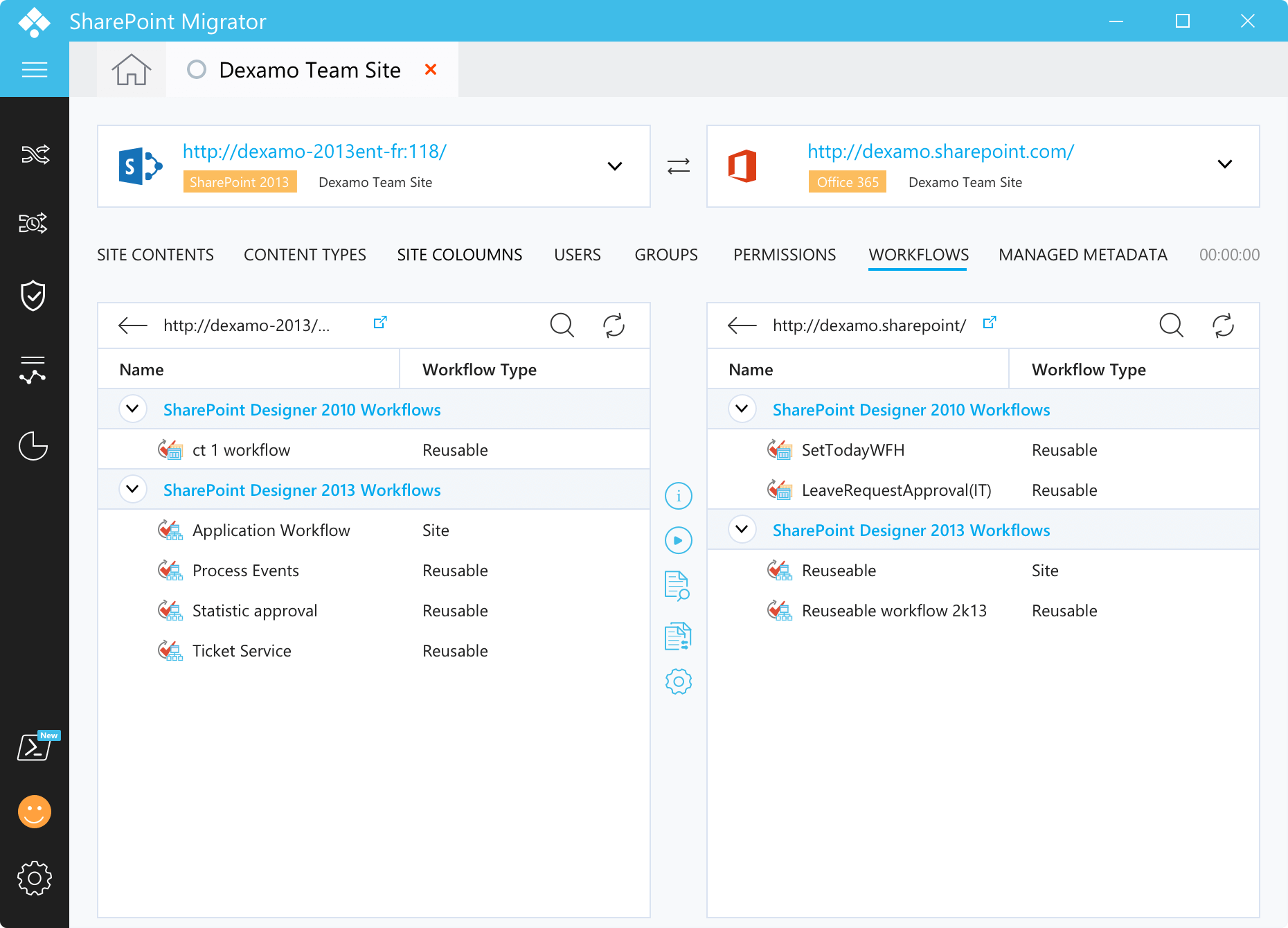This screenshot has height=928, width=1288.
Task: Sort target list by Name column
Action: pos(858,369)
